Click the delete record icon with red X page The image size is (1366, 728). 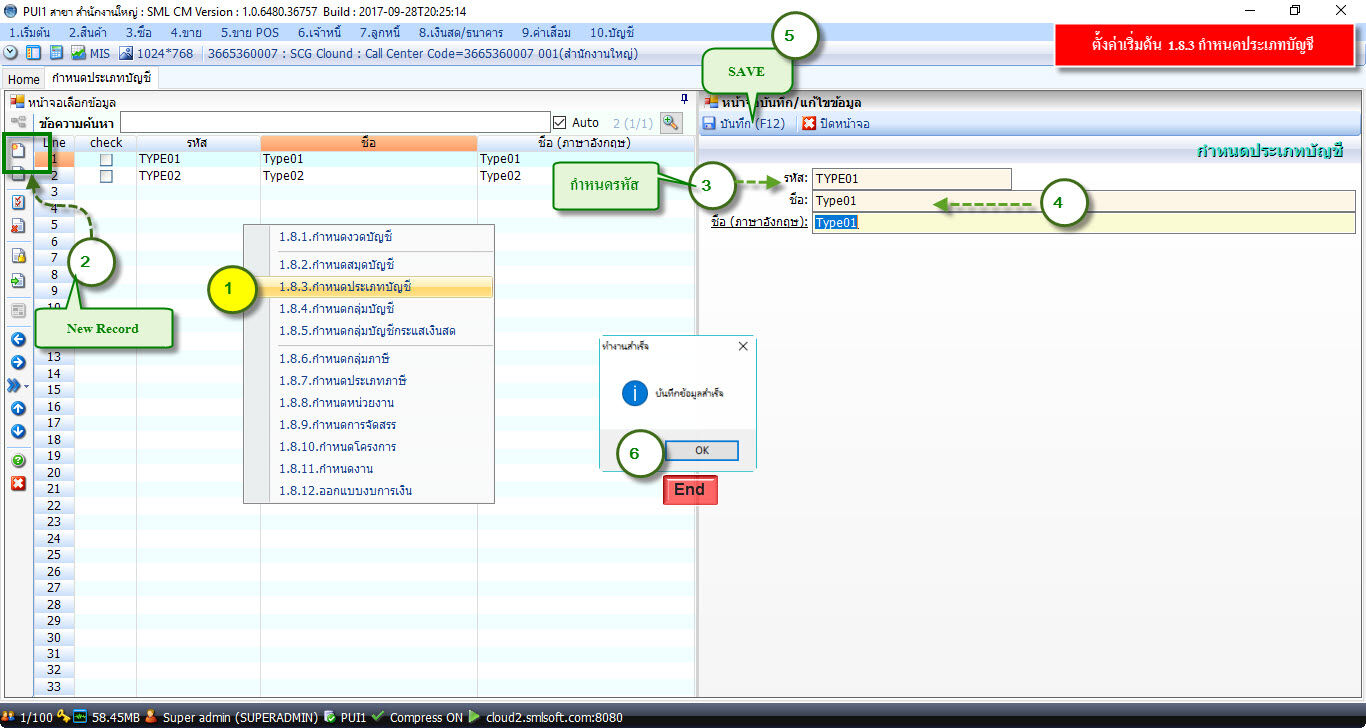pyautogui.click(x=18, y=226)
